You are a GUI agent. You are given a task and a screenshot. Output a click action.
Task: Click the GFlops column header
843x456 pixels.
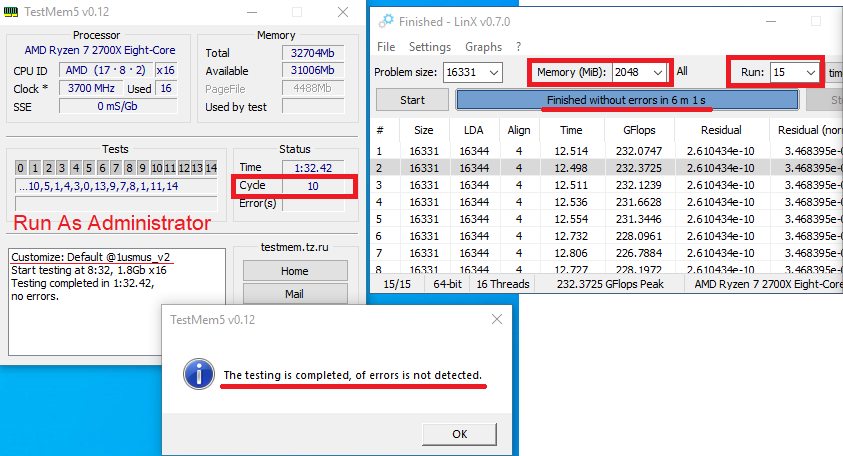(x=639, y=130)
